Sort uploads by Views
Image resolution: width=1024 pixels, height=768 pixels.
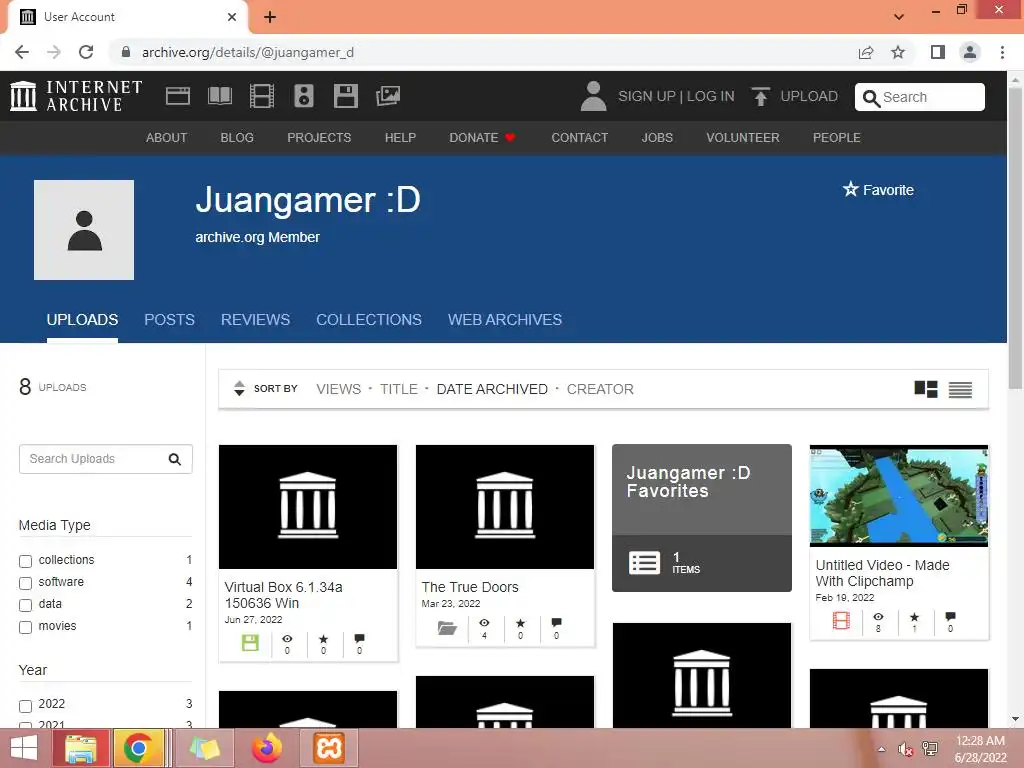tap(338, 389)
